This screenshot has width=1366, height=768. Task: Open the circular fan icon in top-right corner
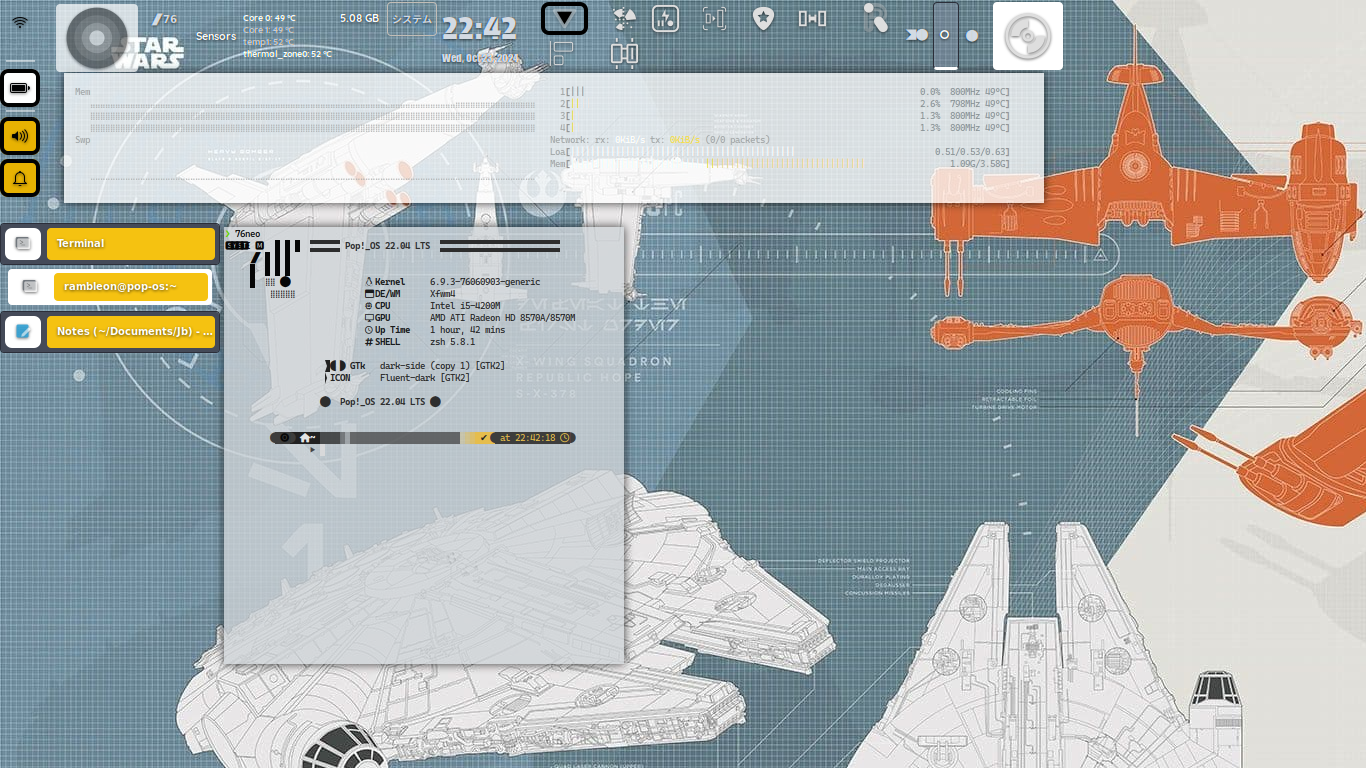point(1027,36)
